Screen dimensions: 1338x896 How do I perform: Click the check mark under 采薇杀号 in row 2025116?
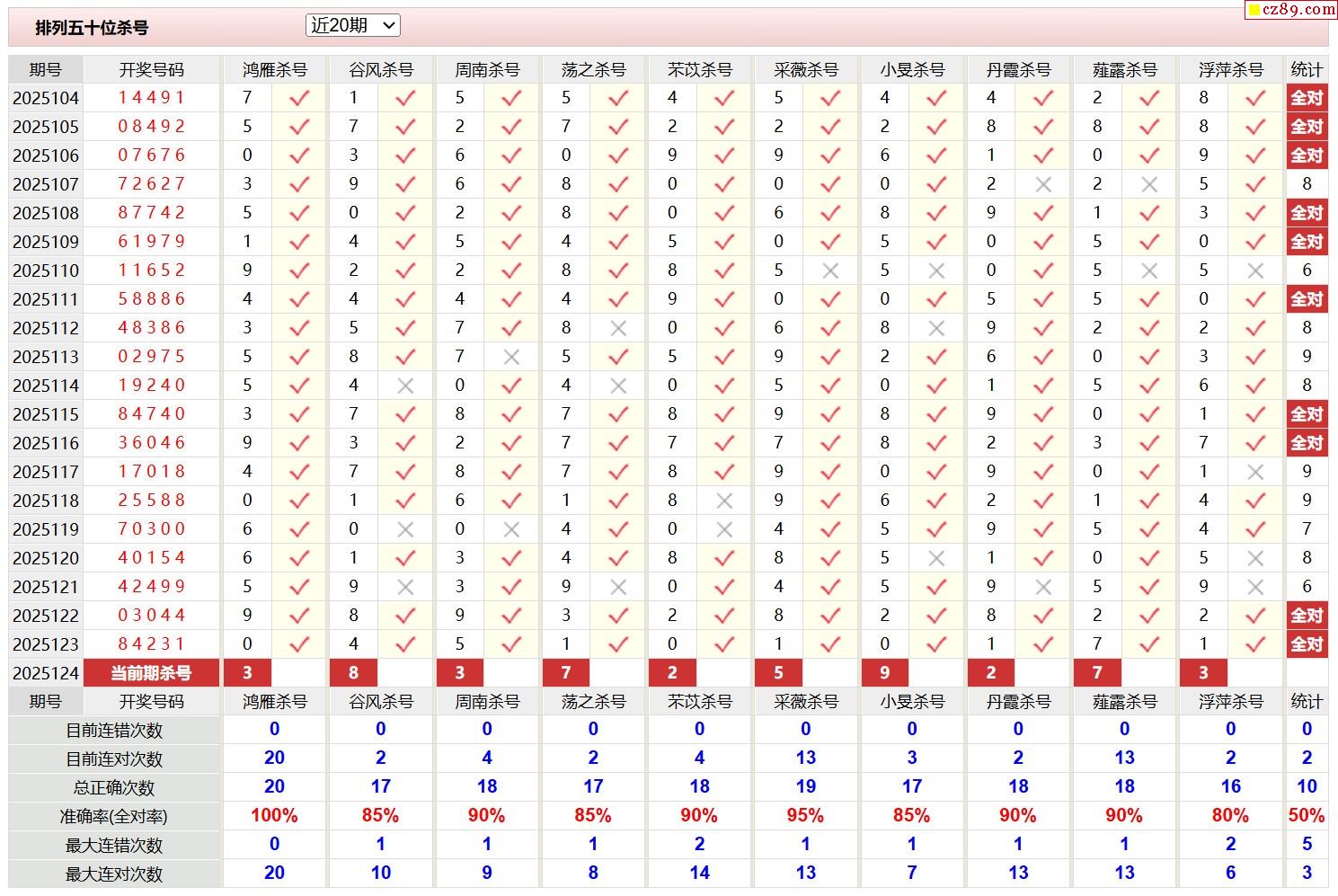pos(830,443)
